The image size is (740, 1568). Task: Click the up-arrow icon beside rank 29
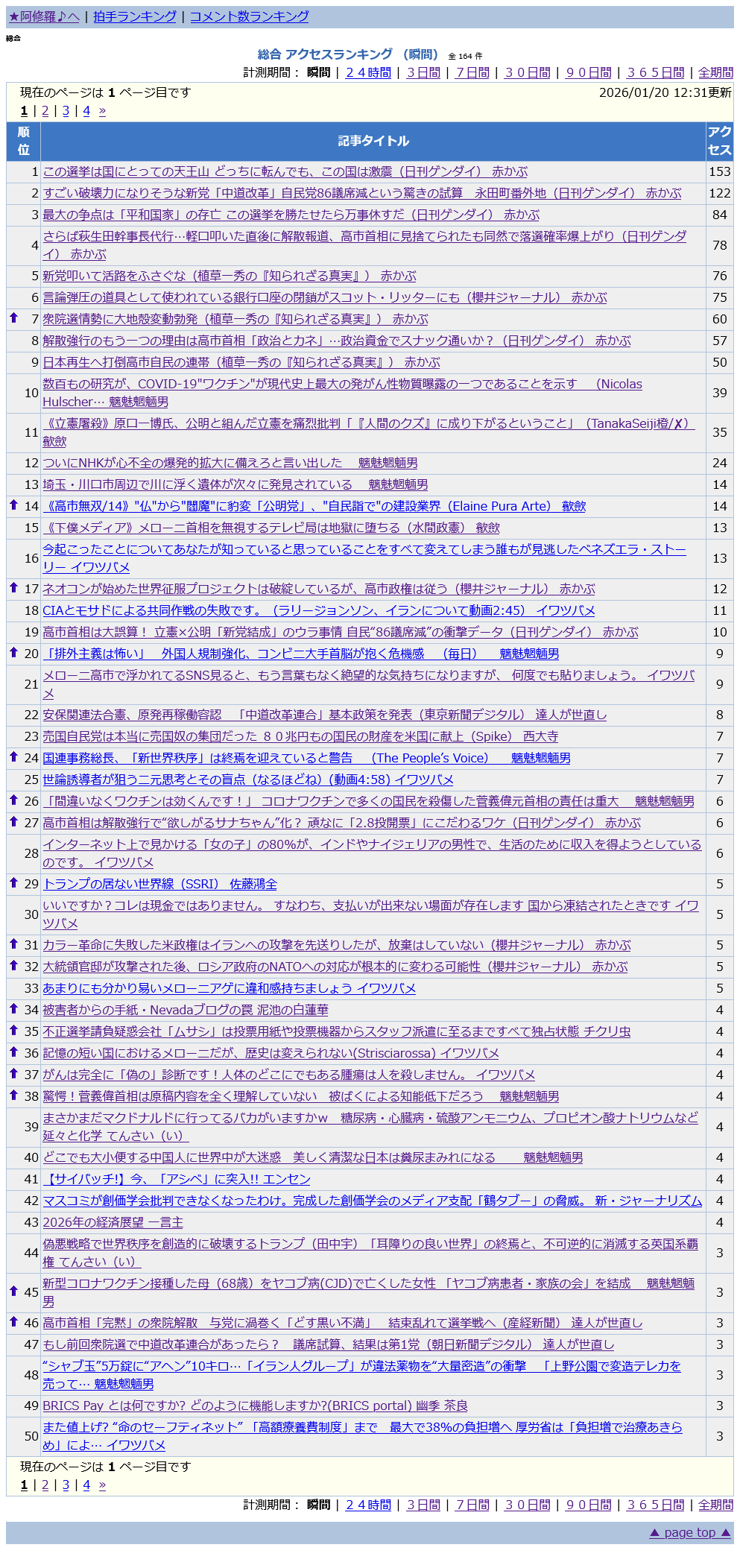(13, 883)
